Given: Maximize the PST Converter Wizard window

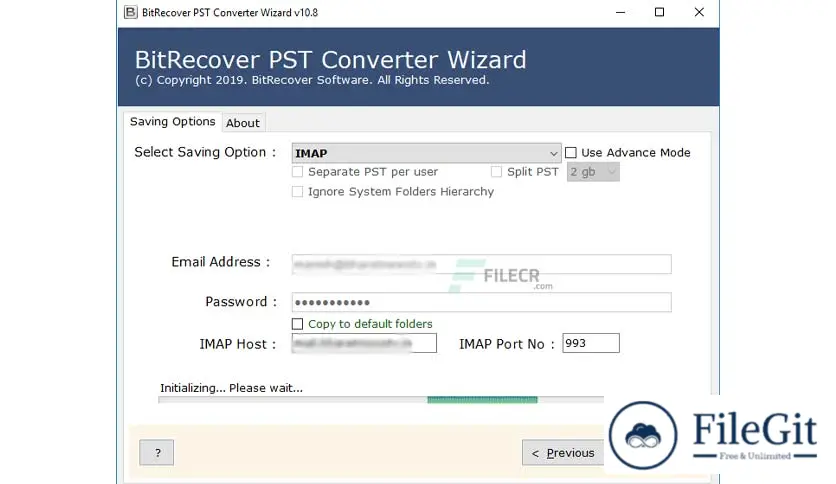Looking at the screenshot, I should (660, 12).
